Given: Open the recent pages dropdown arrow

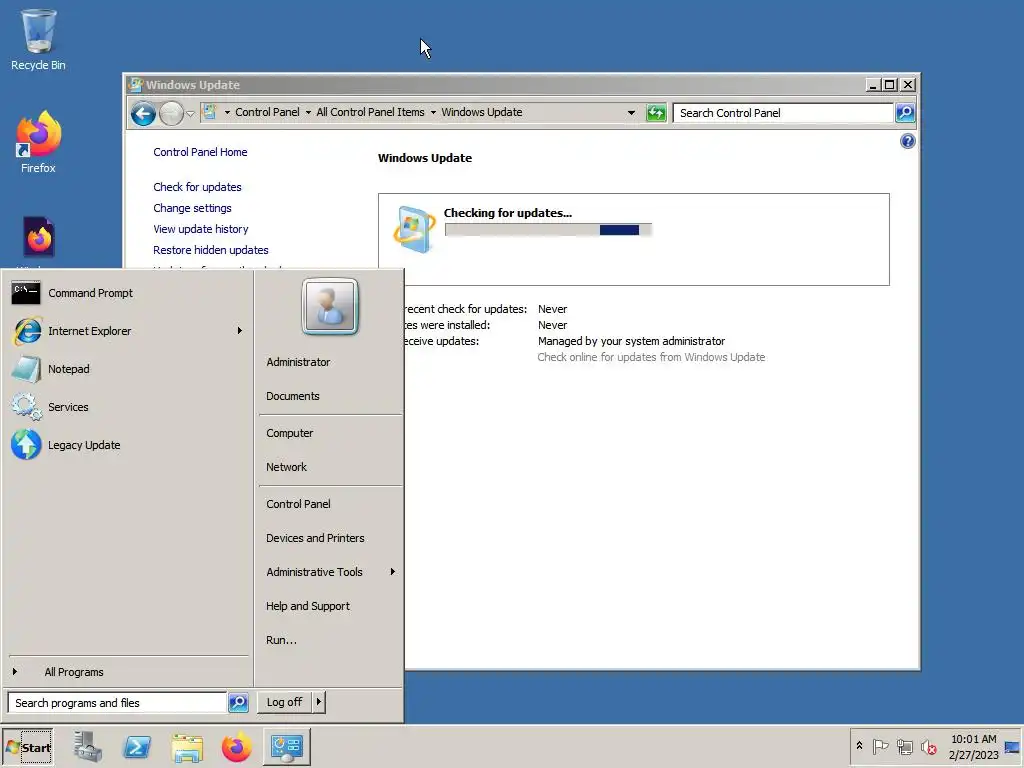Looking at the screenshot, I should 190,114.
